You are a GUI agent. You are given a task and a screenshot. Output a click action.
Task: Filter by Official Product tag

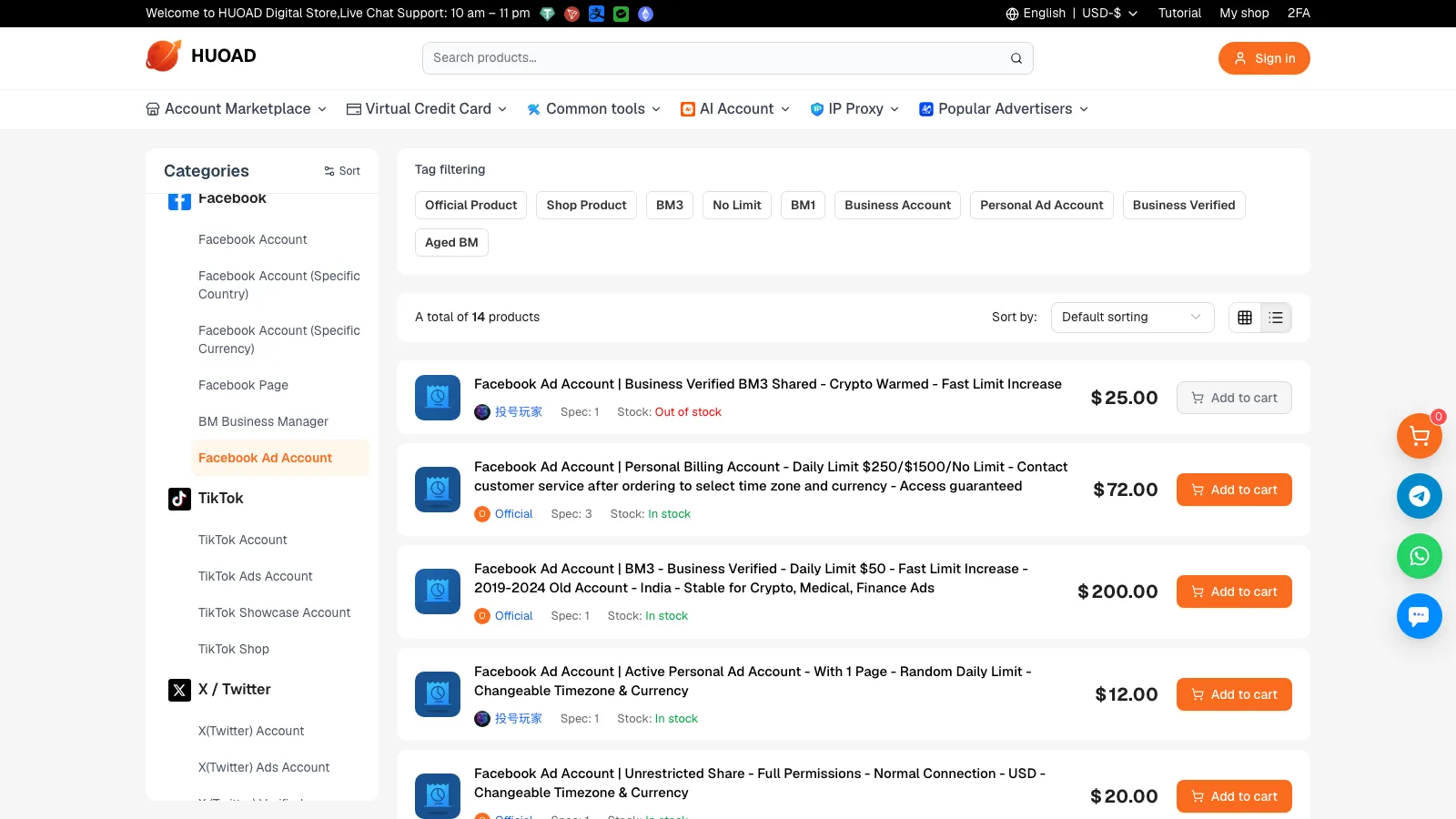click(470, 206)
